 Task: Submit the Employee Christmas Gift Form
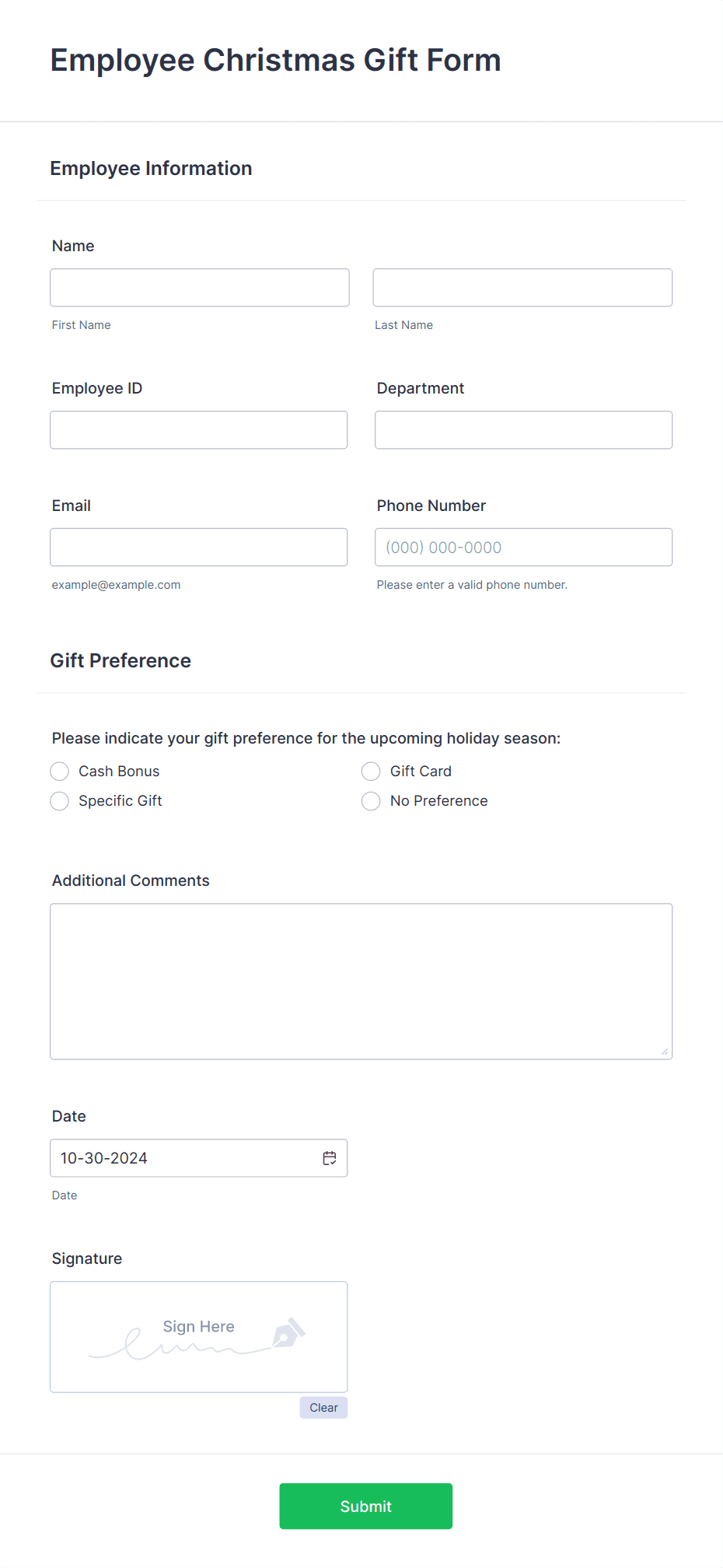[x=365, y=1506]
